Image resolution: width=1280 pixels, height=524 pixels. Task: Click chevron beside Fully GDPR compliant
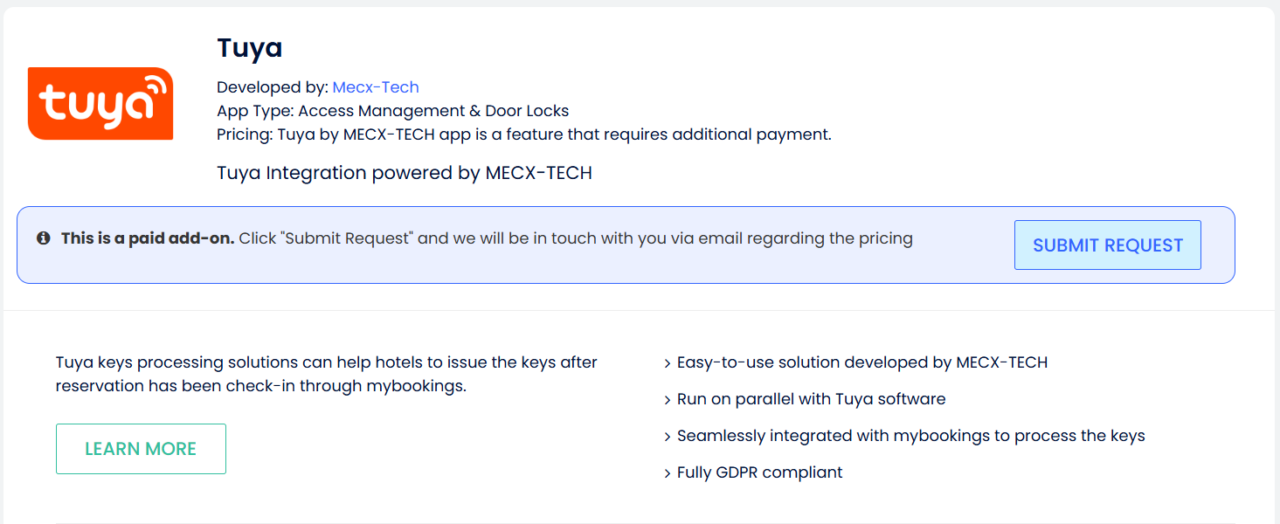pos(667,474)
